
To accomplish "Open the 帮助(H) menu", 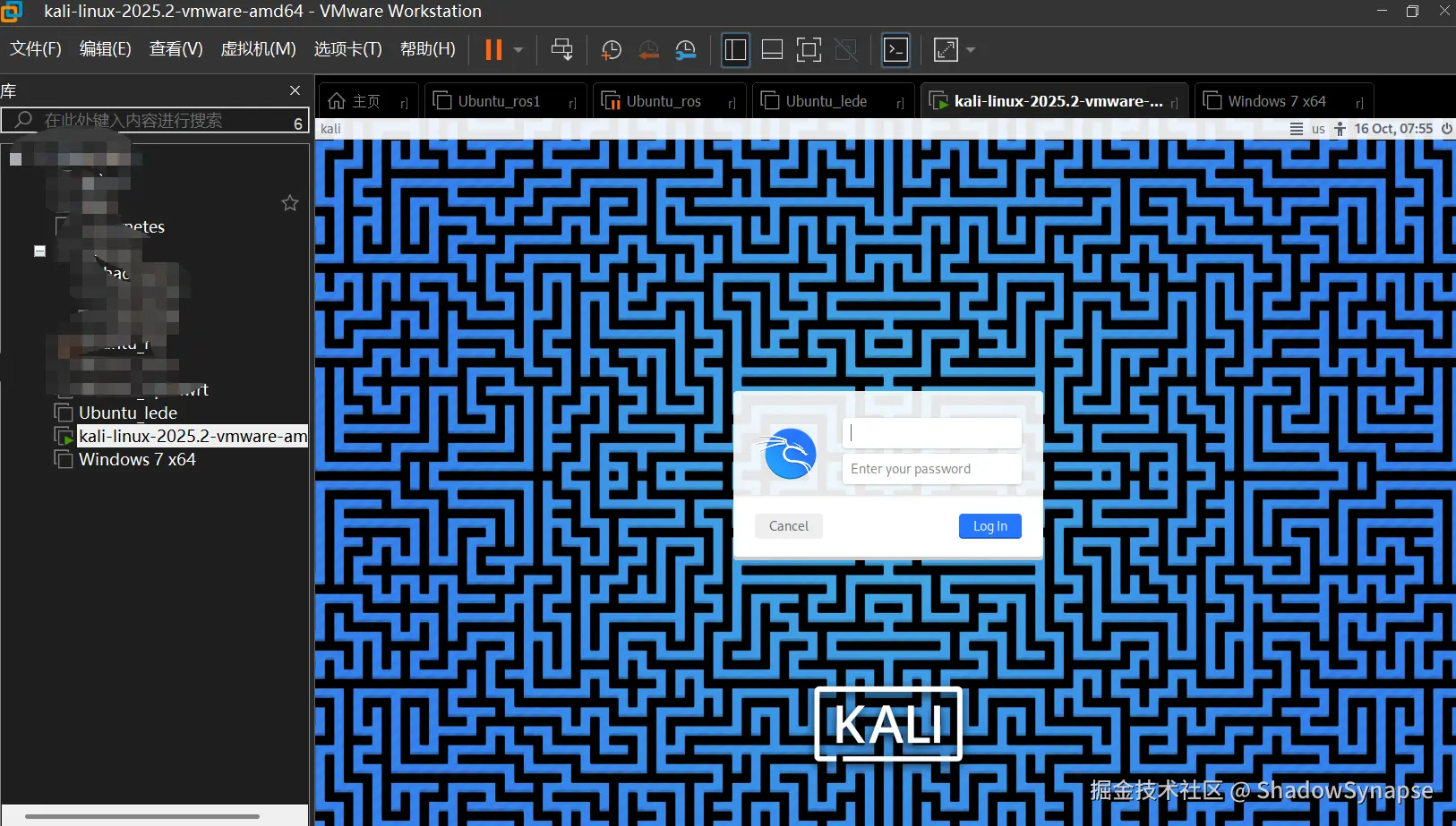I will (427, 48).
